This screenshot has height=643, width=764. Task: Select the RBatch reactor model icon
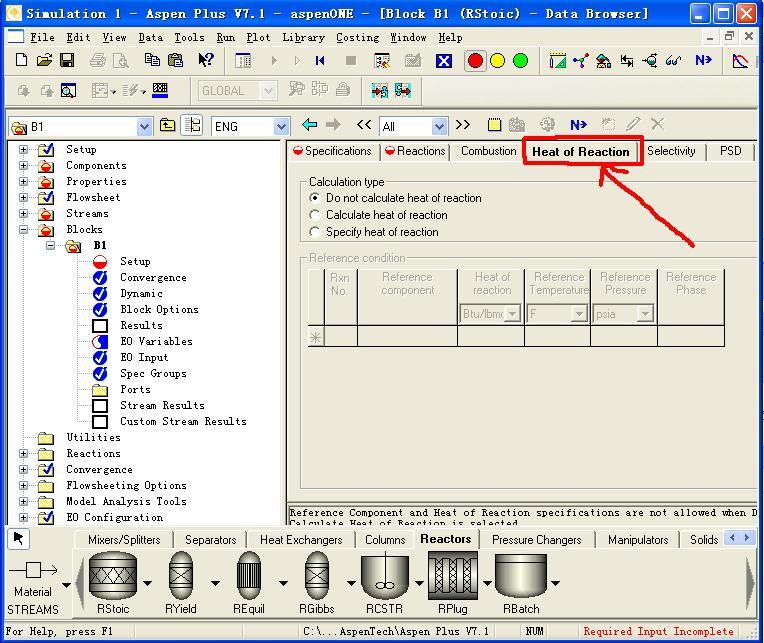tap(521, 576)
